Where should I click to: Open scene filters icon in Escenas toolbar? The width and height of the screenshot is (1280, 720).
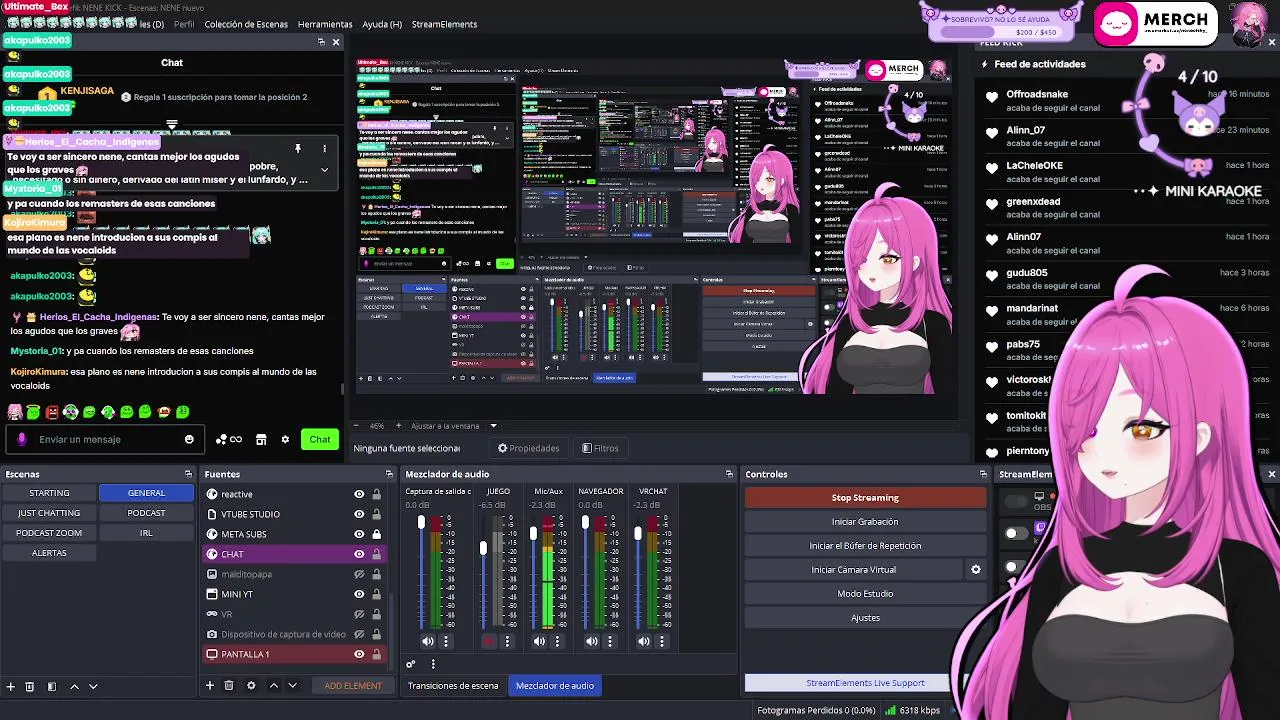(51, 686)
